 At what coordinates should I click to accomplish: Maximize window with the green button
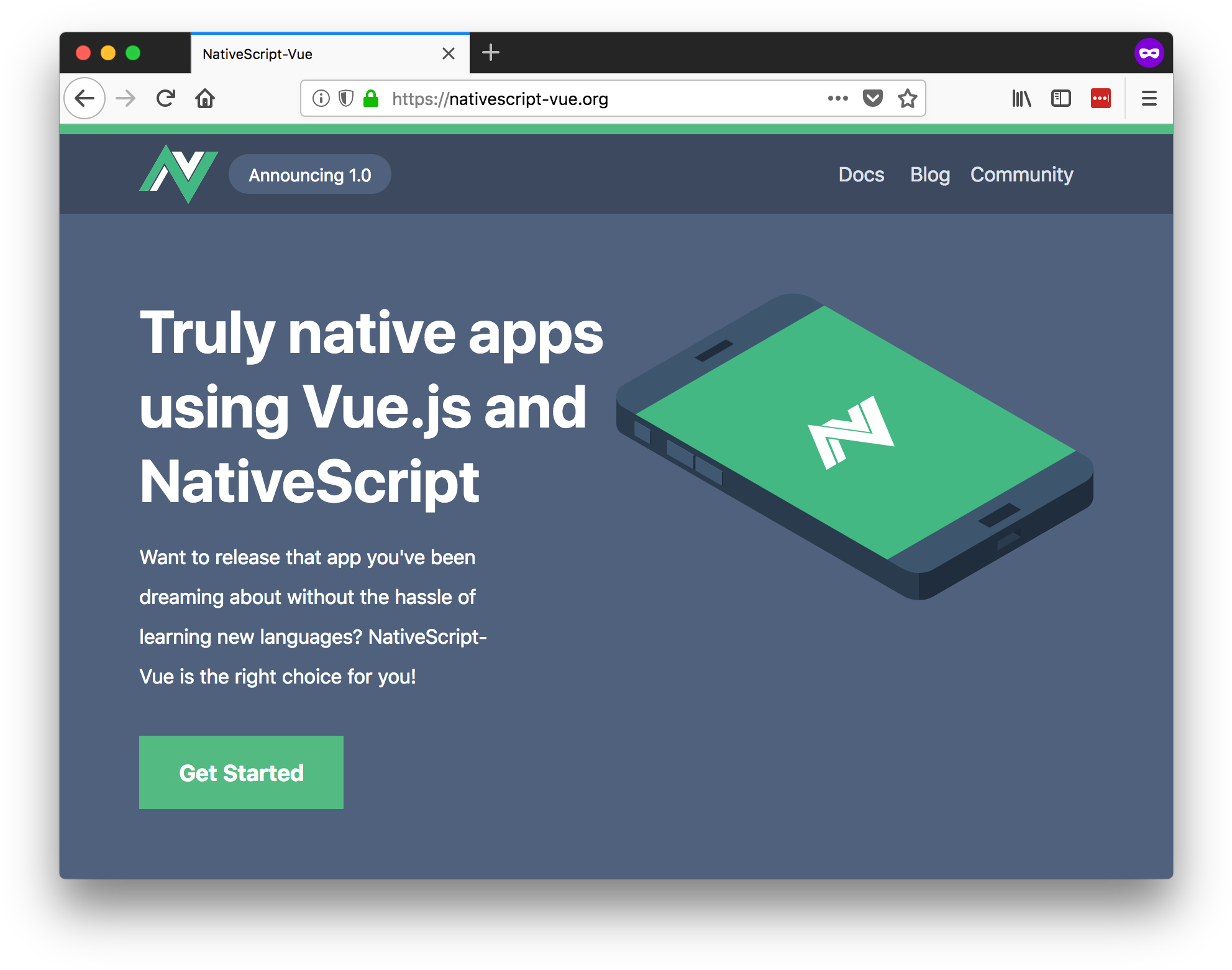pyautogui.click(x=133, y=53)
